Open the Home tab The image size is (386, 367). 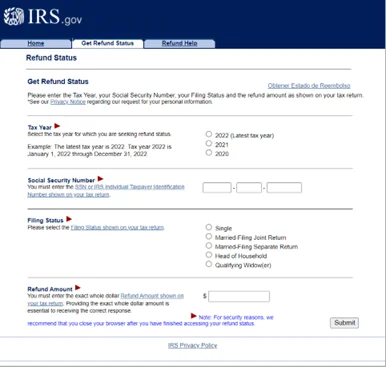click(36, 43)
